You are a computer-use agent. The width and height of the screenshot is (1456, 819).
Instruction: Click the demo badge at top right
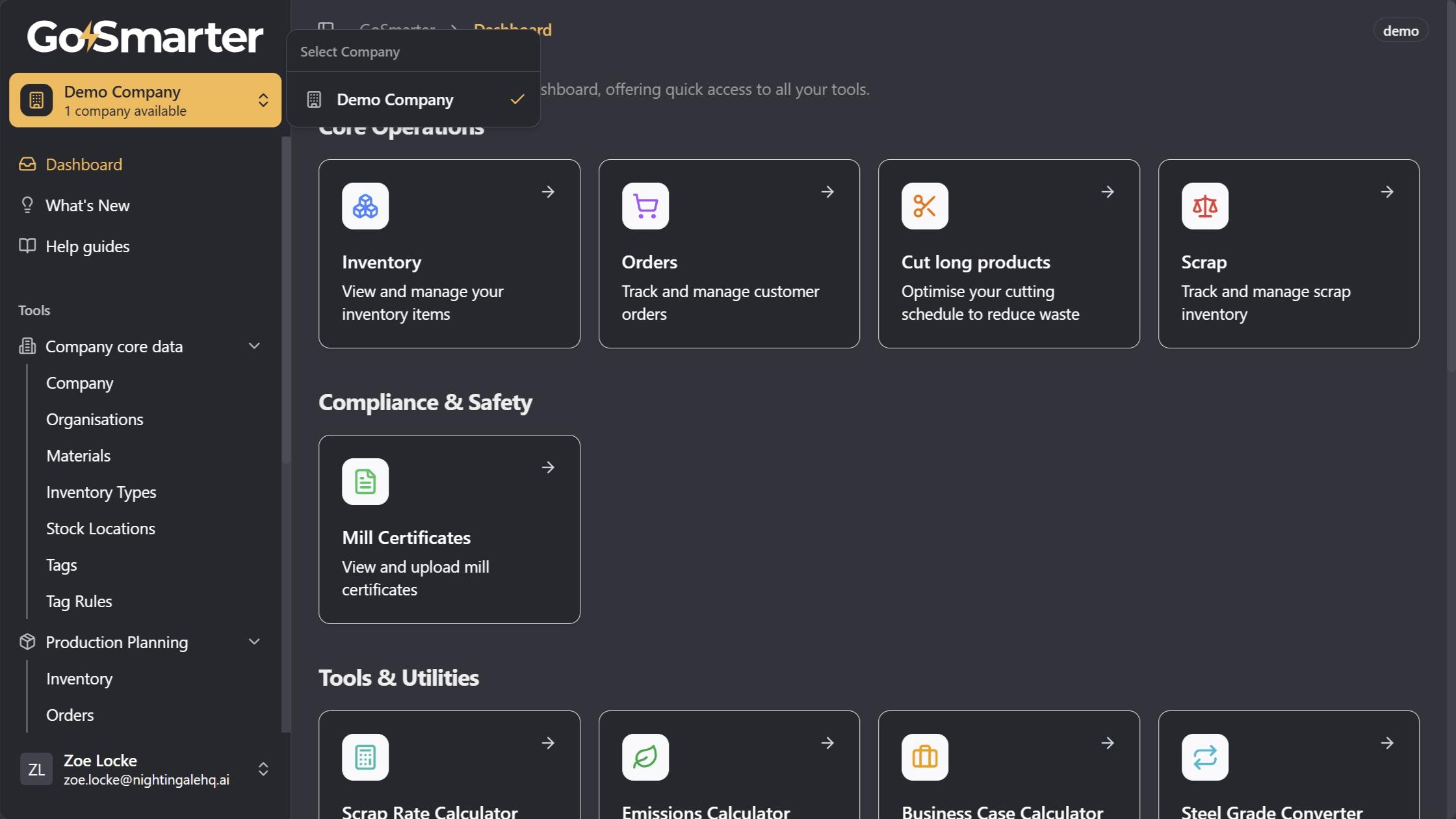(x=1401, y=31)
